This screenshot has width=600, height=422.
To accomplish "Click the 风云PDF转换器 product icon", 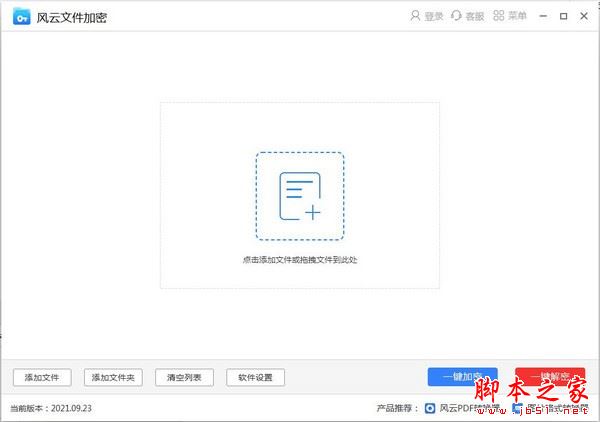I will click(430, 408).
